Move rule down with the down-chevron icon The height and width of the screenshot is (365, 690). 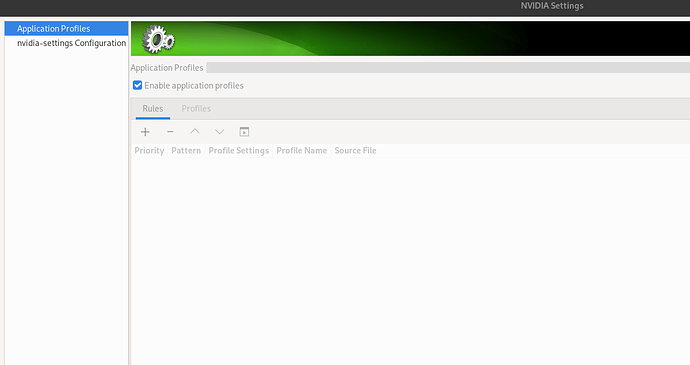pos(219,132)
